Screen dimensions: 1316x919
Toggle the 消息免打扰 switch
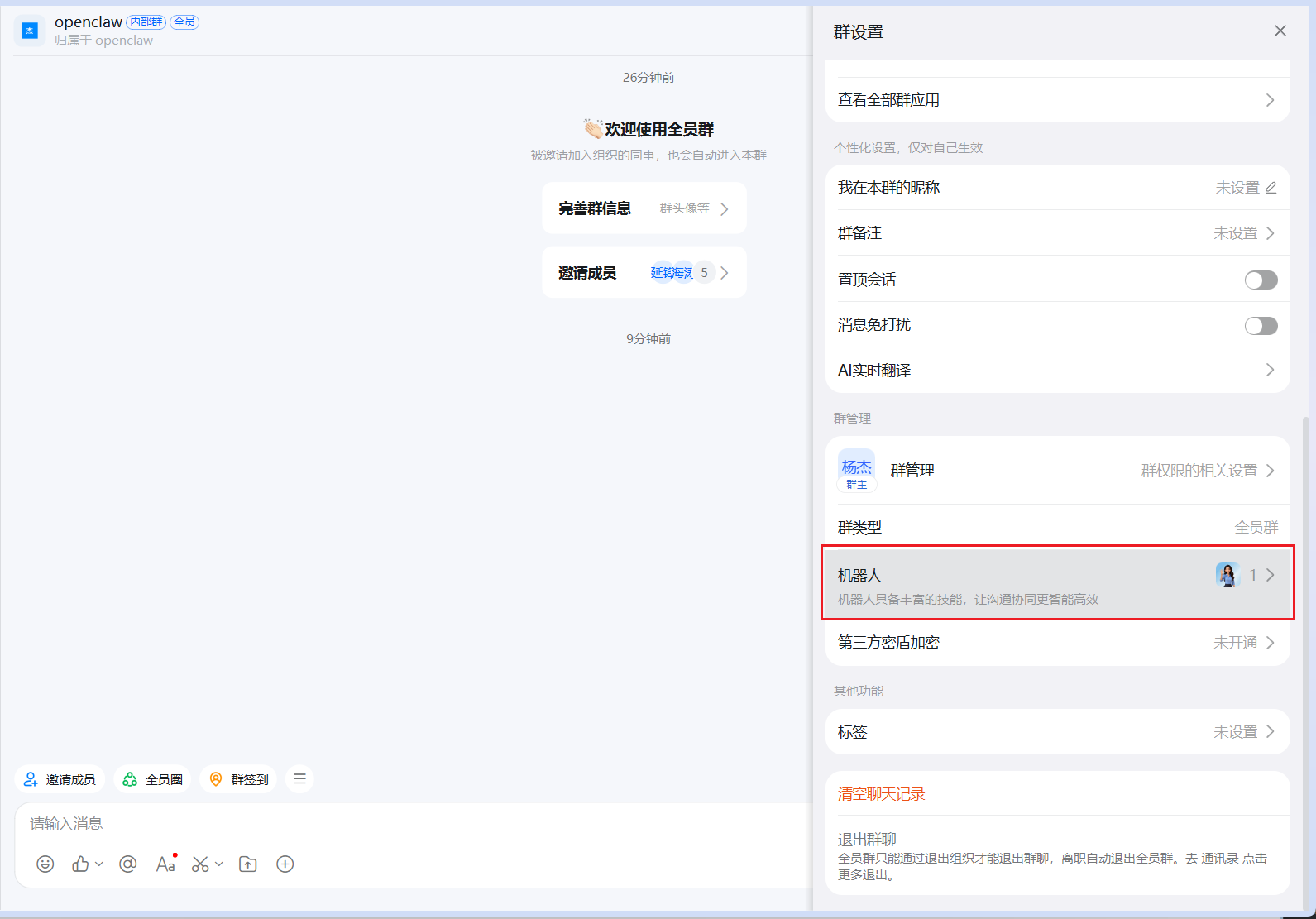(1261, 326)
